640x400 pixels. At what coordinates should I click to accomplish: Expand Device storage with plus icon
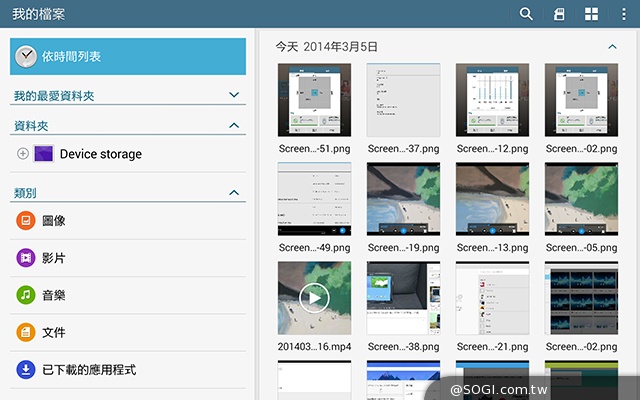point(23,154)
